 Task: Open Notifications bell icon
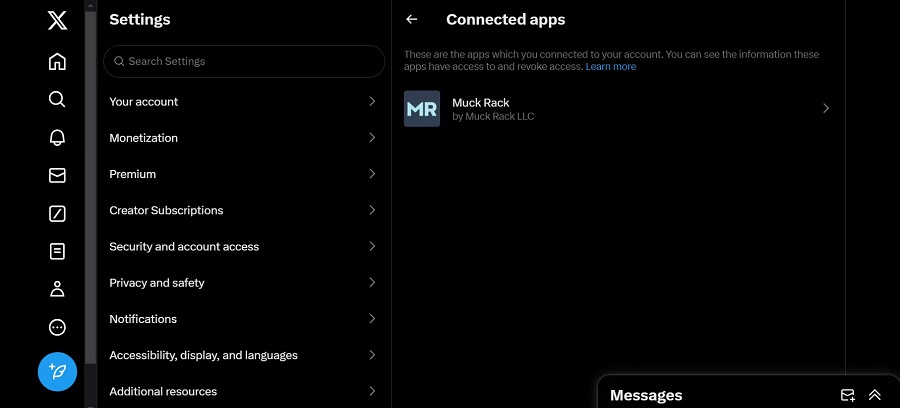(x=57, y=138)
